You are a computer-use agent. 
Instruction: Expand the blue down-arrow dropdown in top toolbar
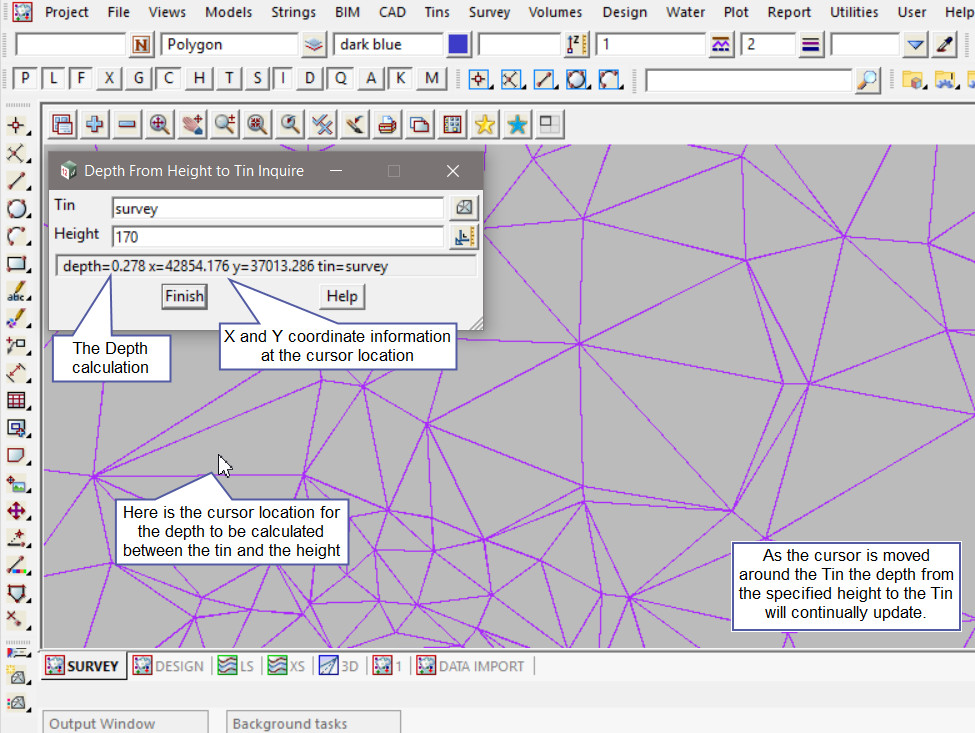point(915,45)
